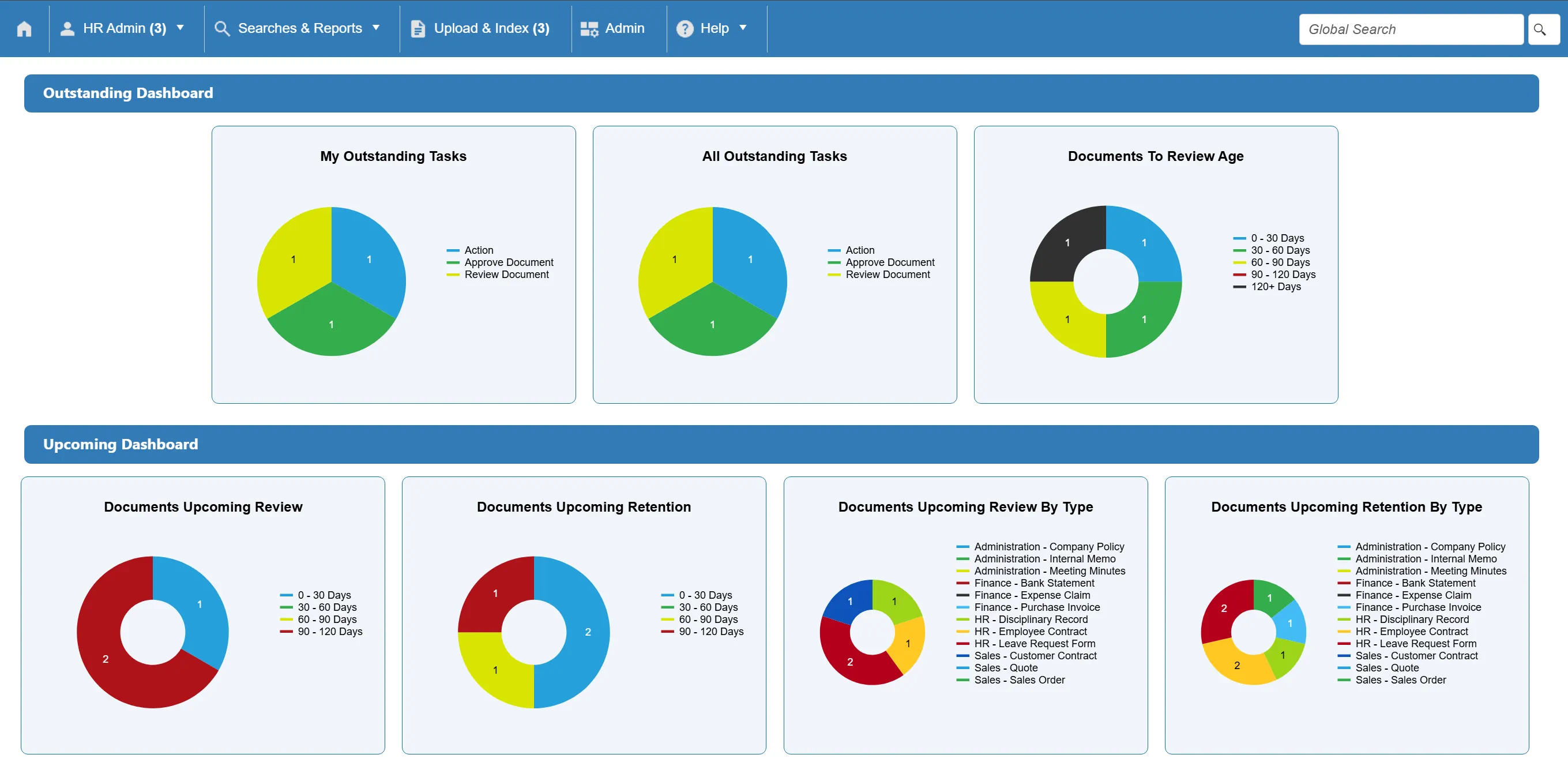Toggle Finance - Bank Statement in Review By Type

[x=1025, y=583]
